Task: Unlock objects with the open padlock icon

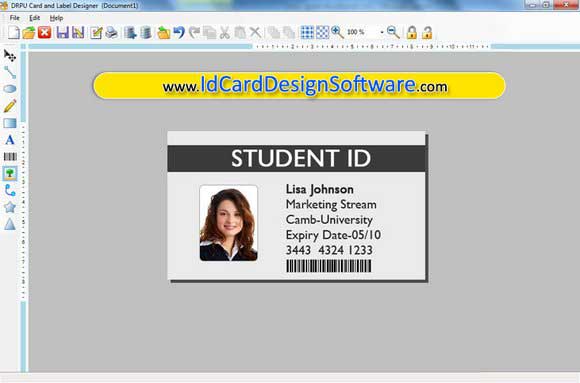Action: click(x=427, y=33)
